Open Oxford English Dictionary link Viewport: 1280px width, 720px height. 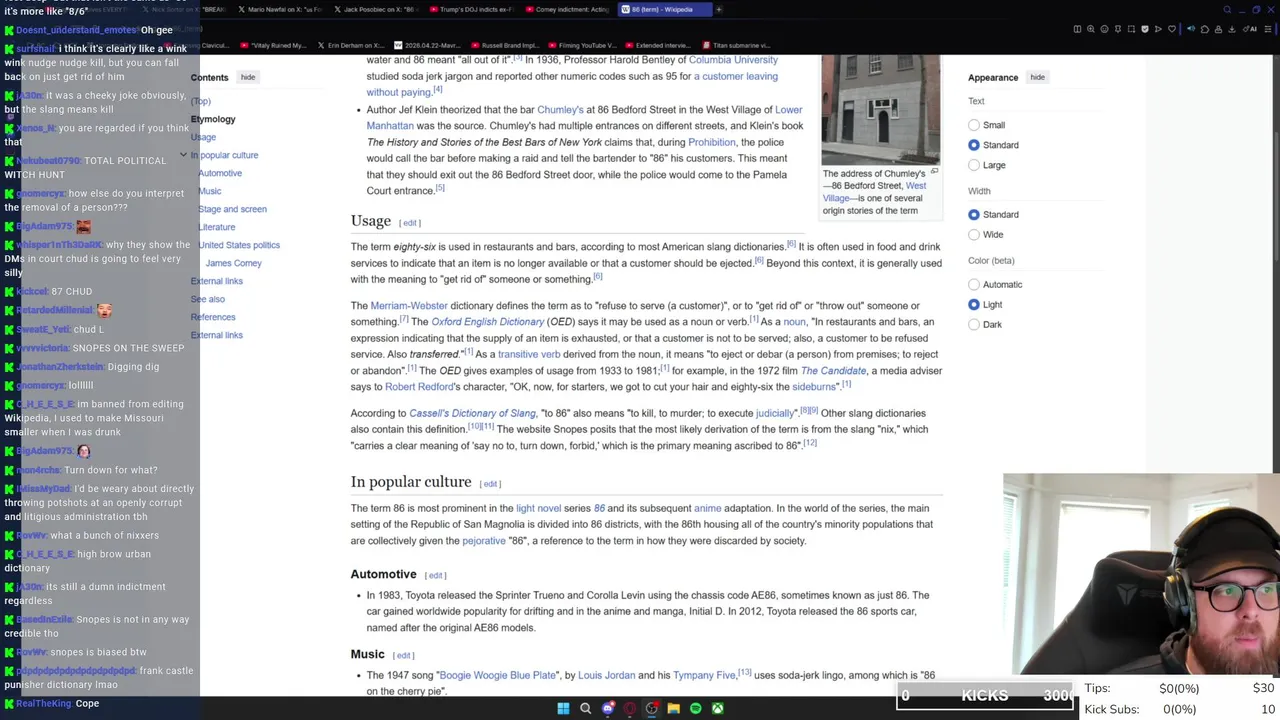pyautogui.click(x=487, y=322)
